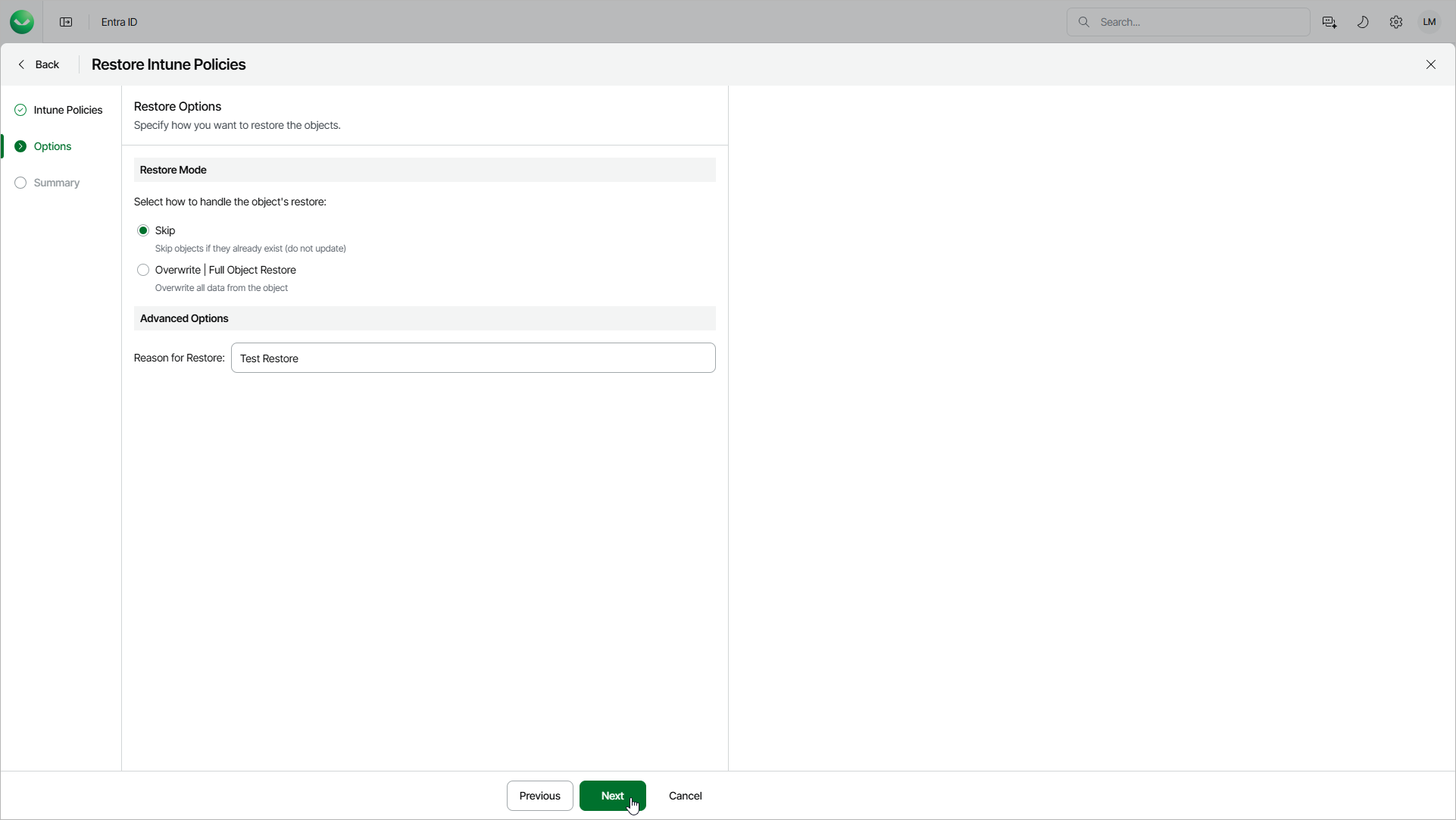Select the Skip restore mode
The width and height of the screenshot is (1456, 820).
click(143, 230)
